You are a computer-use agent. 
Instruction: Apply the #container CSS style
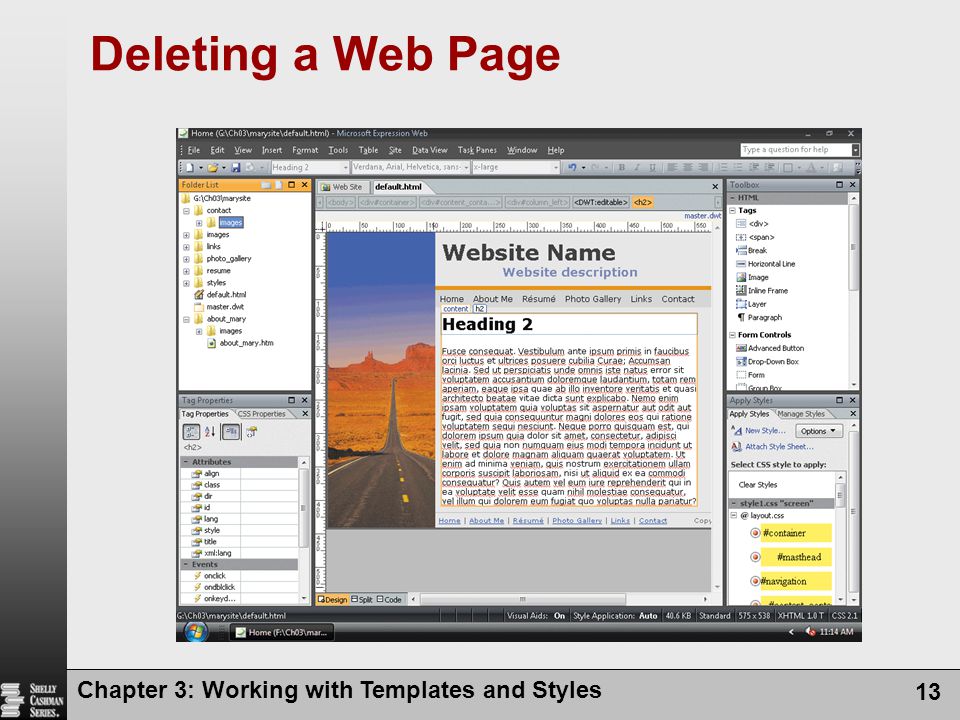point(790,533)
